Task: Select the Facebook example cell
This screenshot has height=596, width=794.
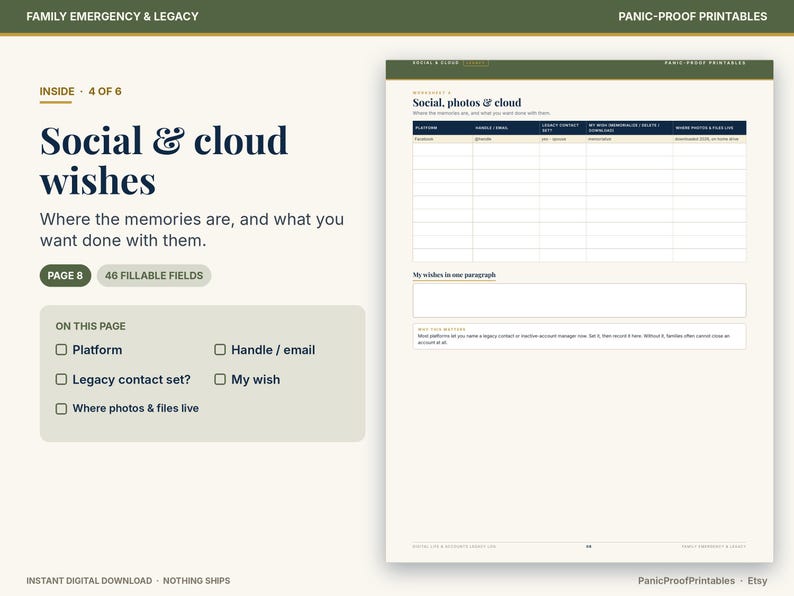Action: [443, 139]
